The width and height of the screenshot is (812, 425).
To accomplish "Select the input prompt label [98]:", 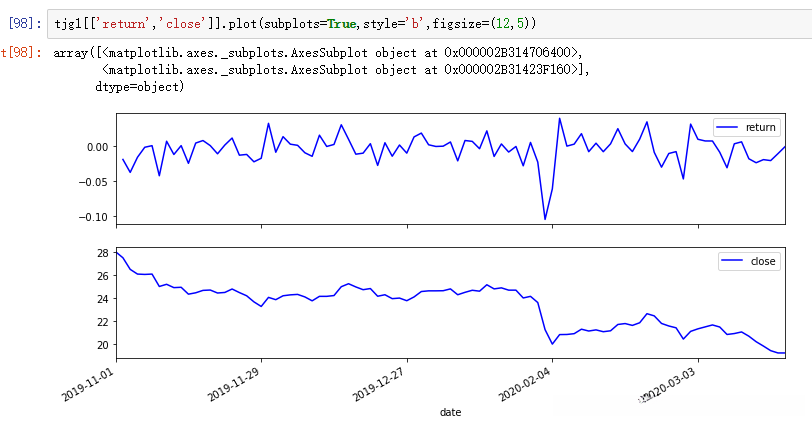I will (25, 24).
